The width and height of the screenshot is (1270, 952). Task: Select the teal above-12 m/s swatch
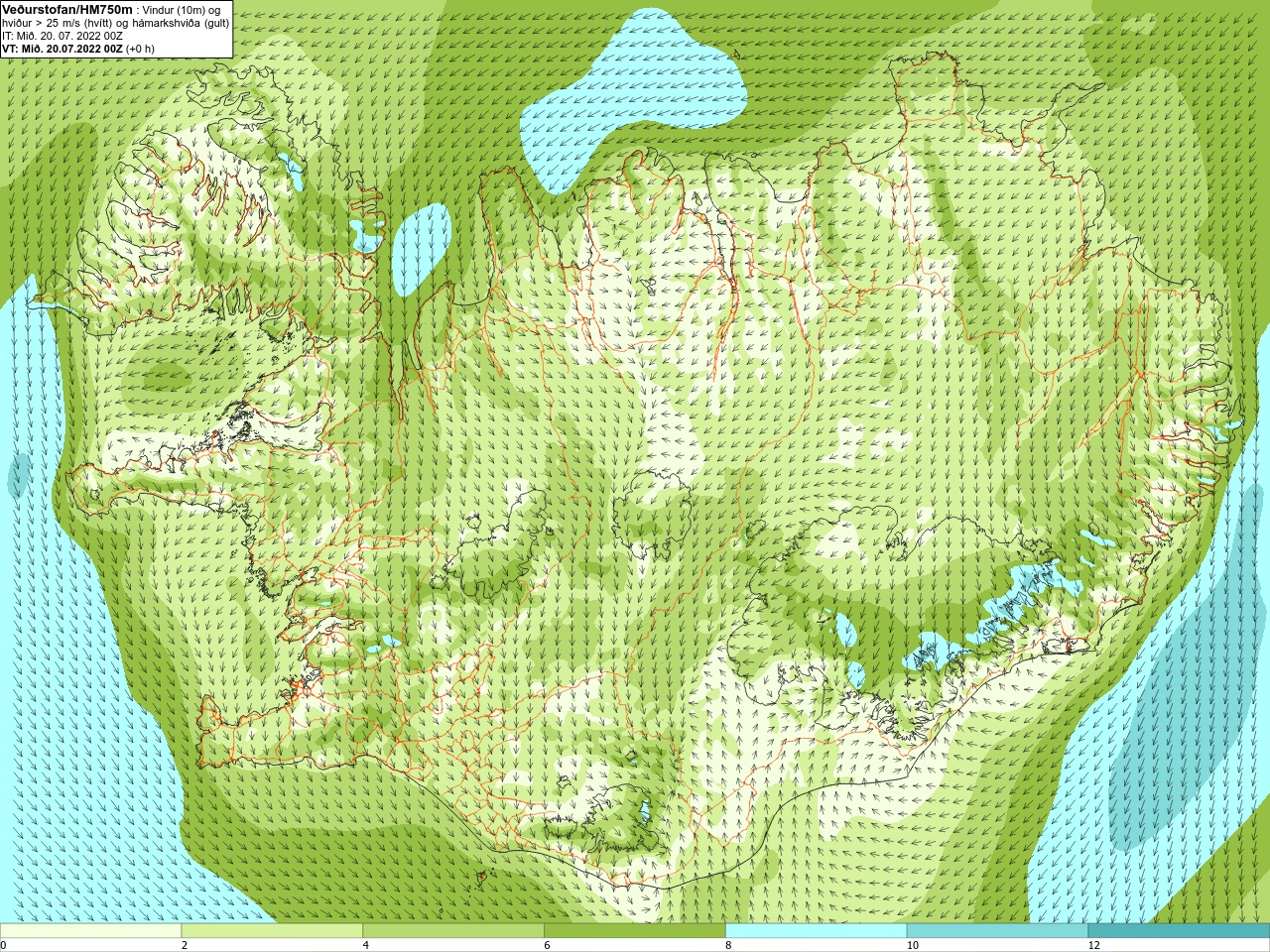pos(1179,931)
